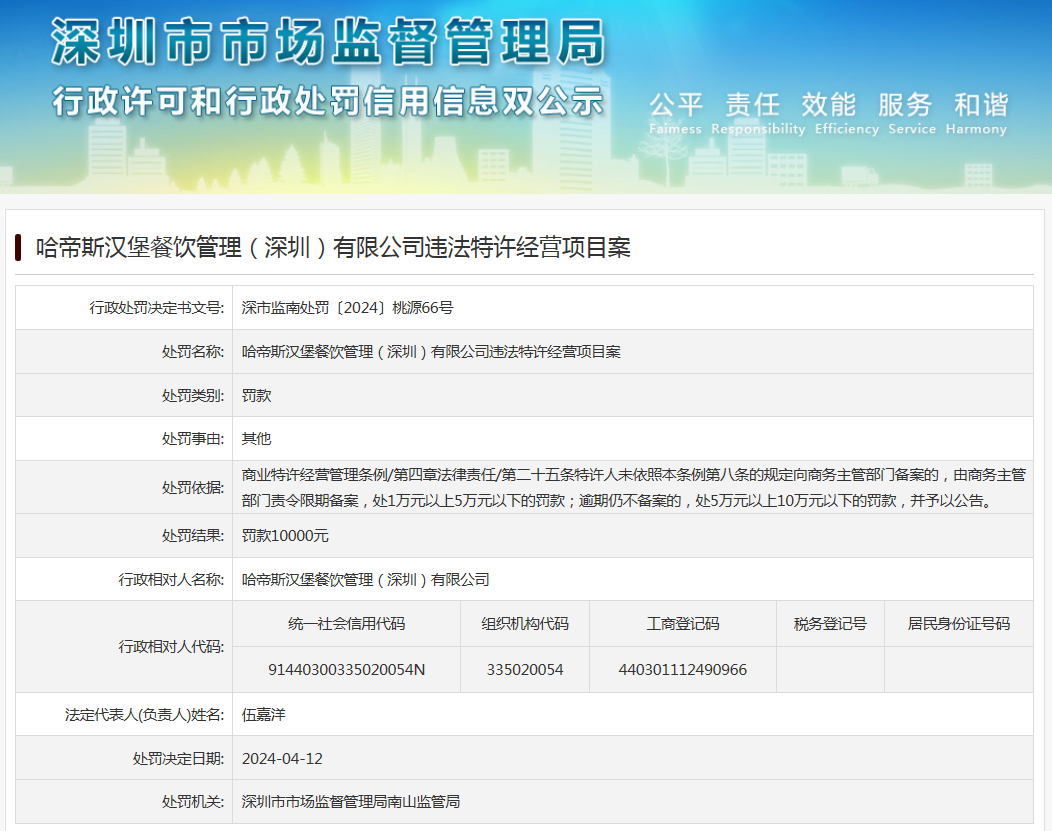Click the 处罚事由 label

(193, 439)
